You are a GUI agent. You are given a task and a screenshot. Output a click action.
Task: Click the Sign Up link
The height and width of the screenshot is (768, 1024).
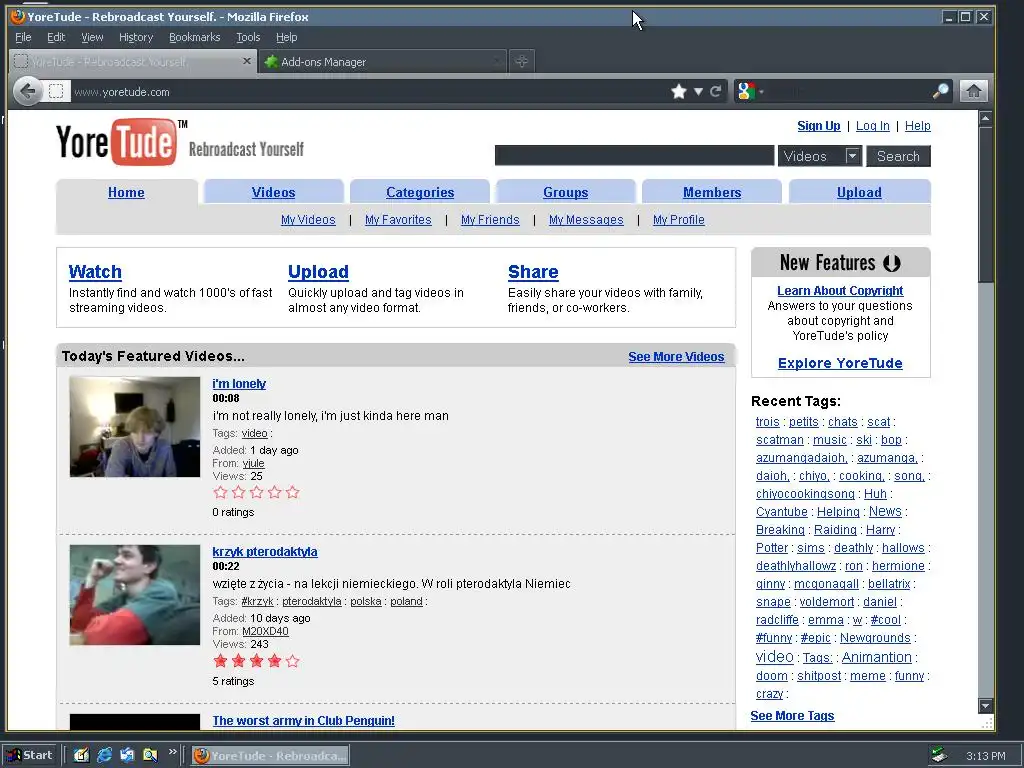point(819,125)
